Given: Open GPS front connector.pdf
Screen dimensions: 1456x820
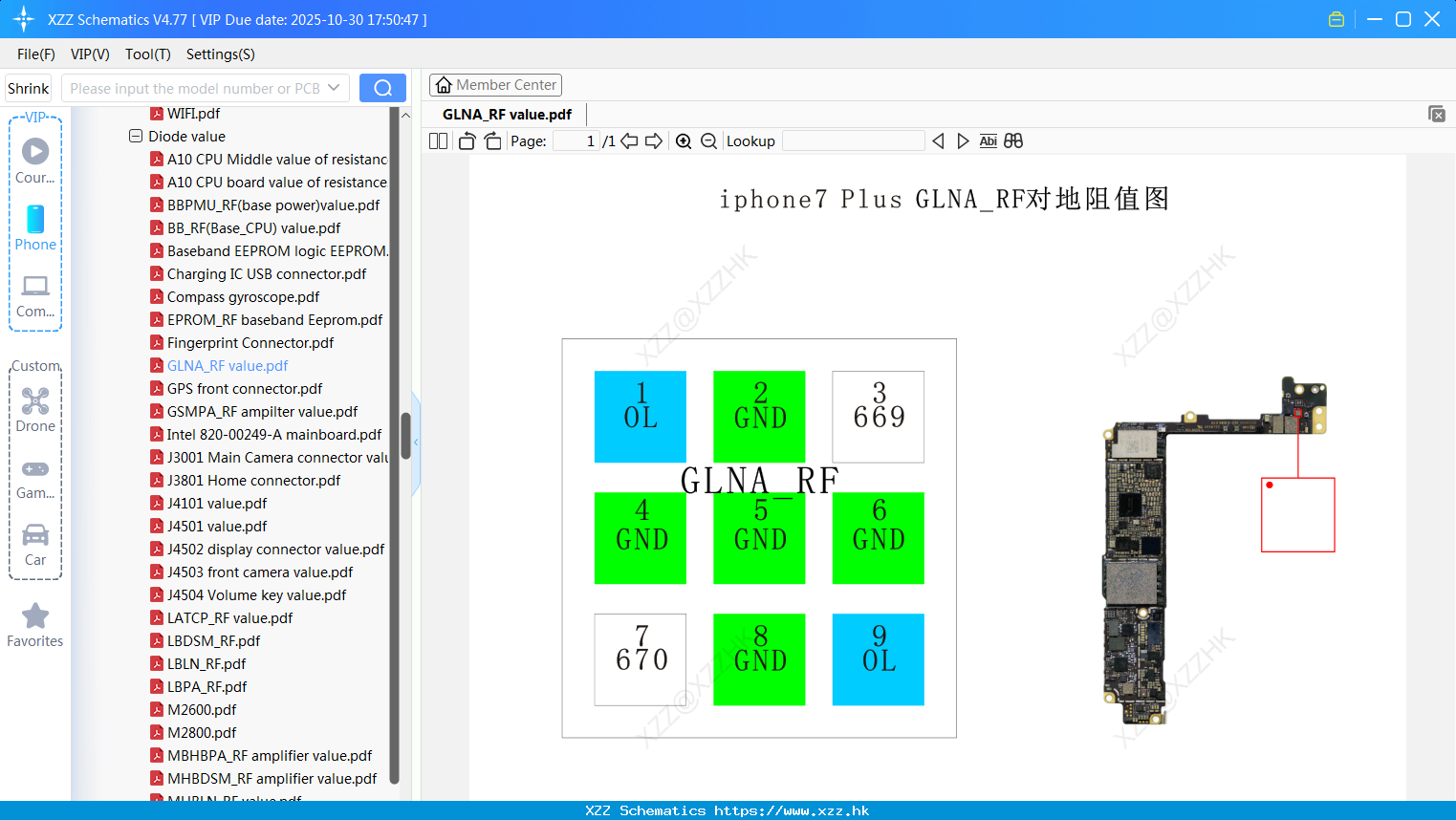Looking at the screenshot, I should tap(236, 389).
